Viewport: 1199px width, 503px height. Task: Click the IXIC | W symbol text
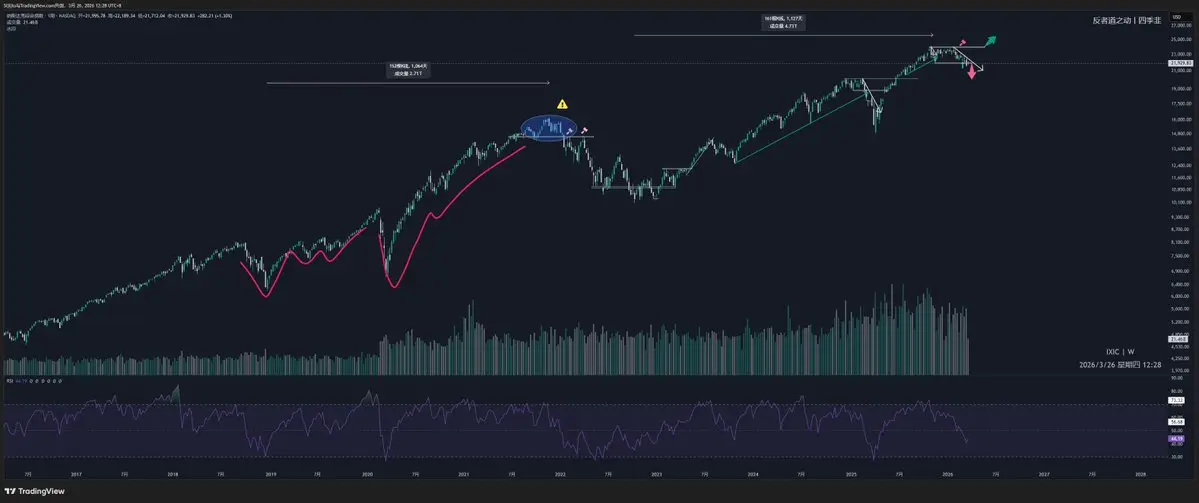1120,352
